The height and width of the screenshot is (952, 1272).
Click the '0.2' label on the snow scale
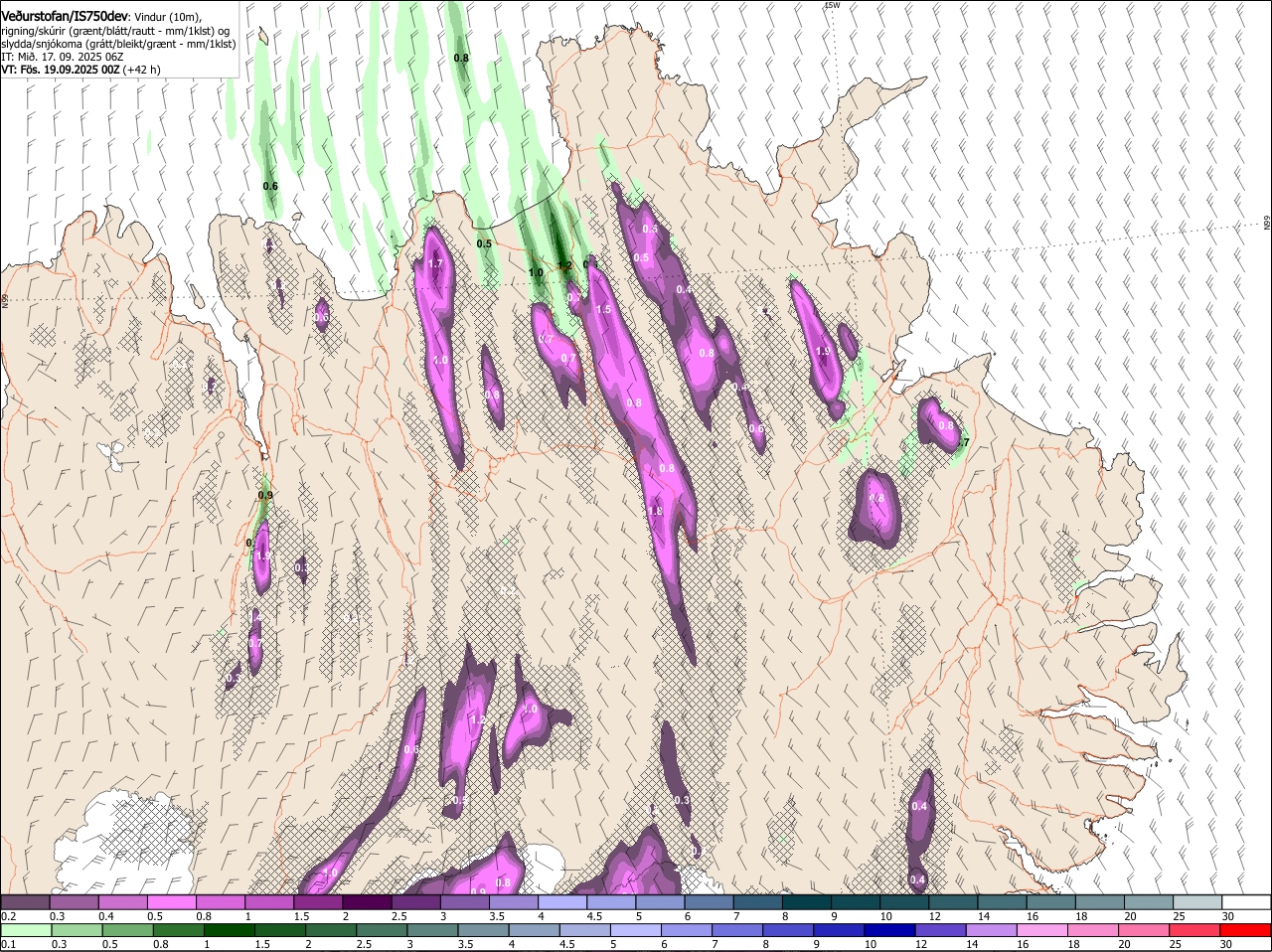pos(9,915)
